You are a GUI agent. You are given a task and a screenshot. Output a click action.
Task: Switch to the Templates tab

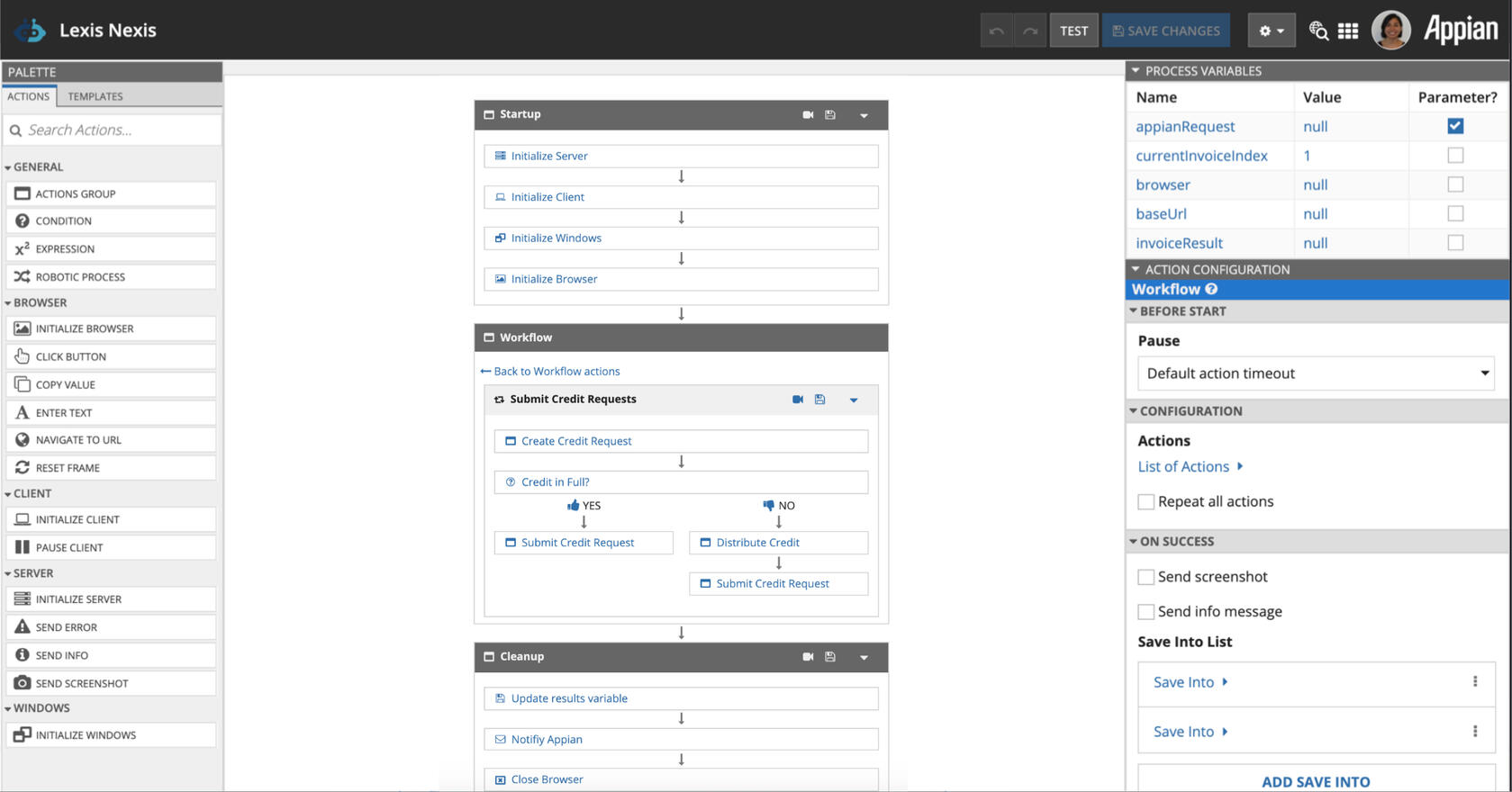coord(95,96)
